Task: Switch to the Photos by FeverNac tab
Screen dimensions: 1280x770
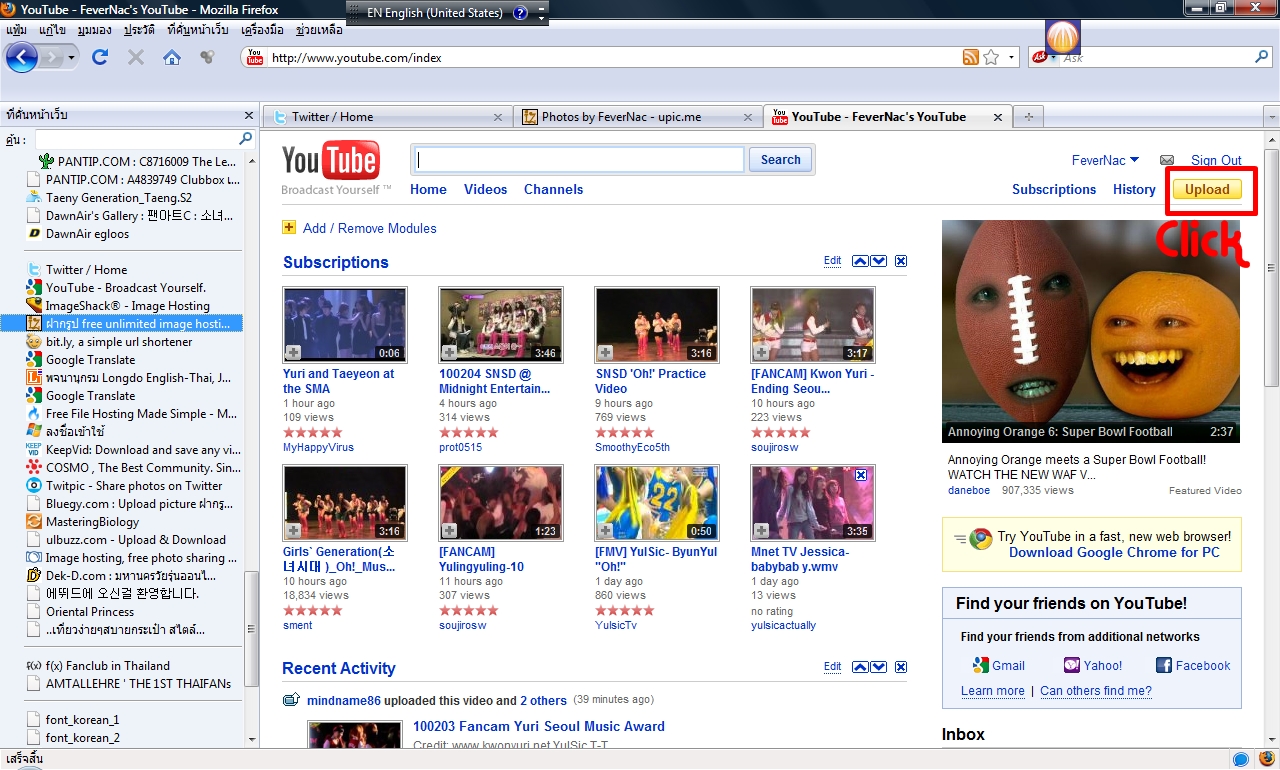Action: (637, 117)
